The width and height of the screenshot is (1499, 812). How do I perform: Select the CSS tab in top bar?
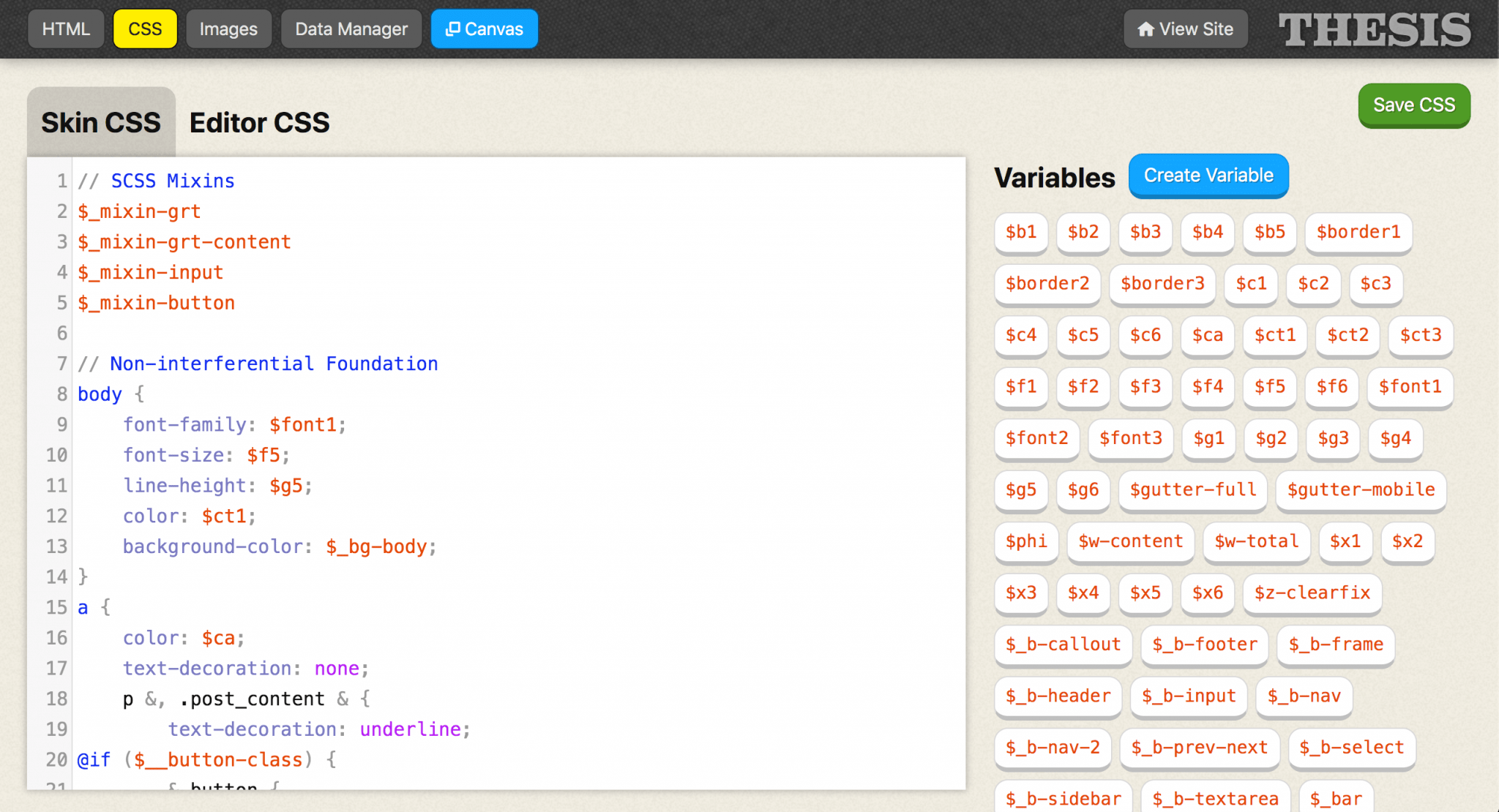point(145,29)
